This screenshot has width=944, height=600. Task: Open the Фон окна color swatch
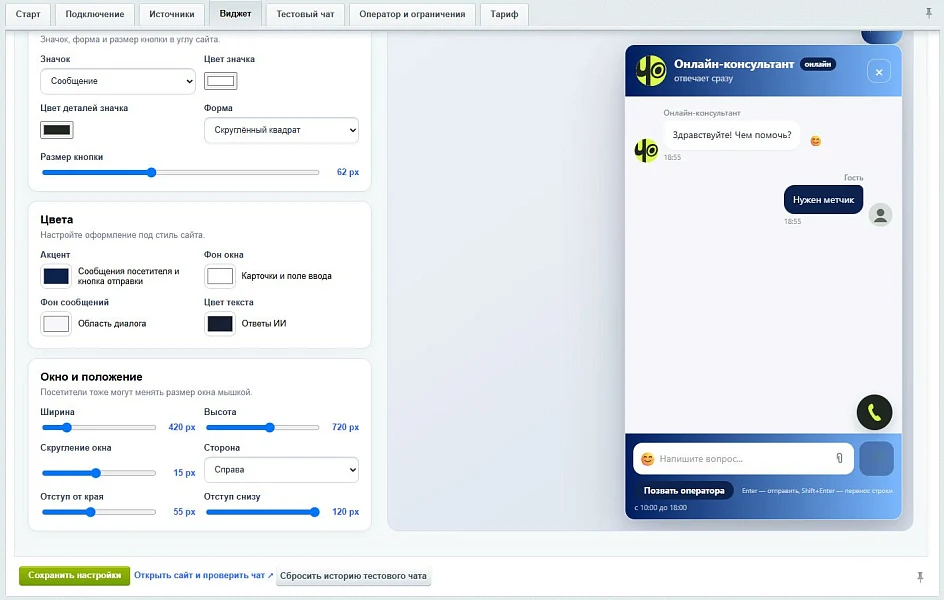[x=220, y=276]
